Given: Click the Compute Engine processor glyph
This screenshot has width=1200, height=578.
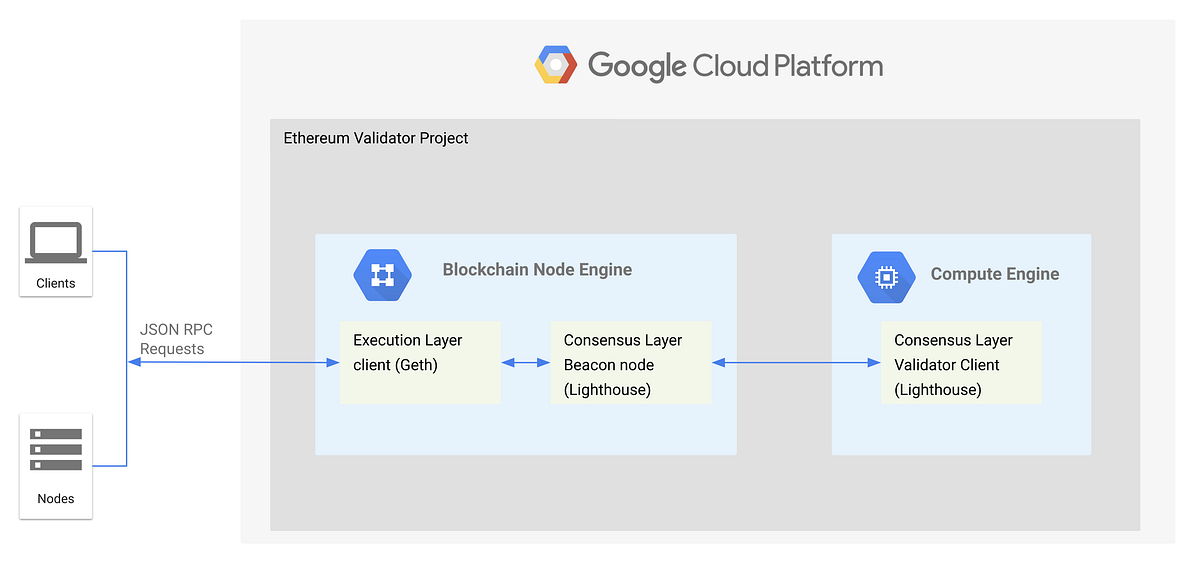Looking at the screenshot, I should pos(886,277).
